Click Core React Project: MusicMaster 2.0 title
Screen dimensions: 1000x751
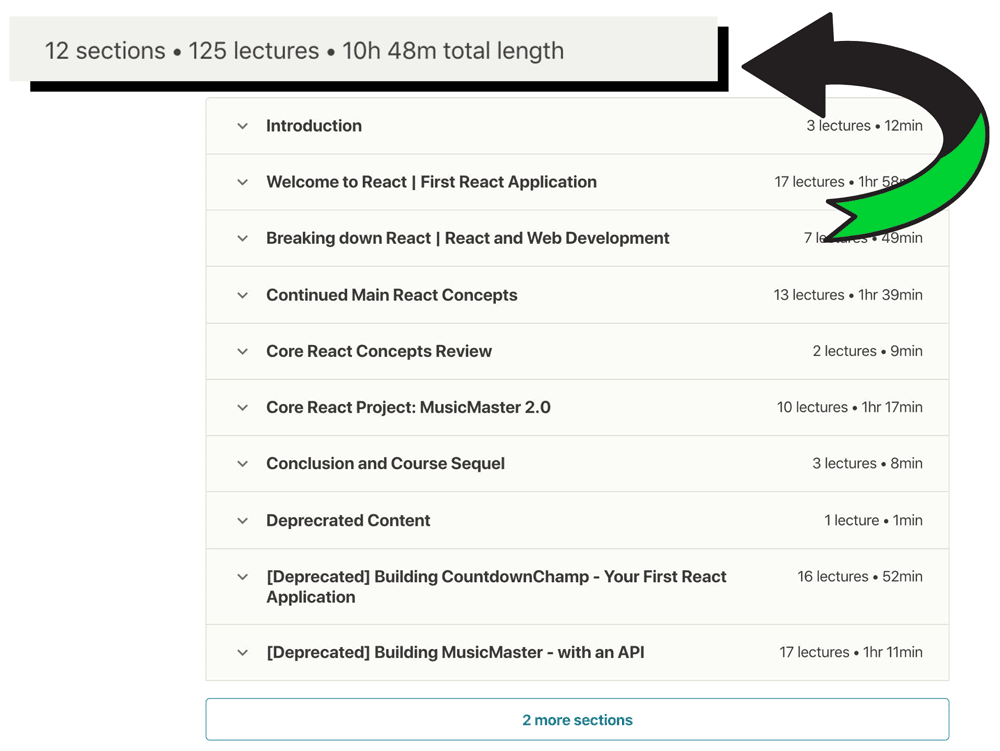(x=408, y=408)
